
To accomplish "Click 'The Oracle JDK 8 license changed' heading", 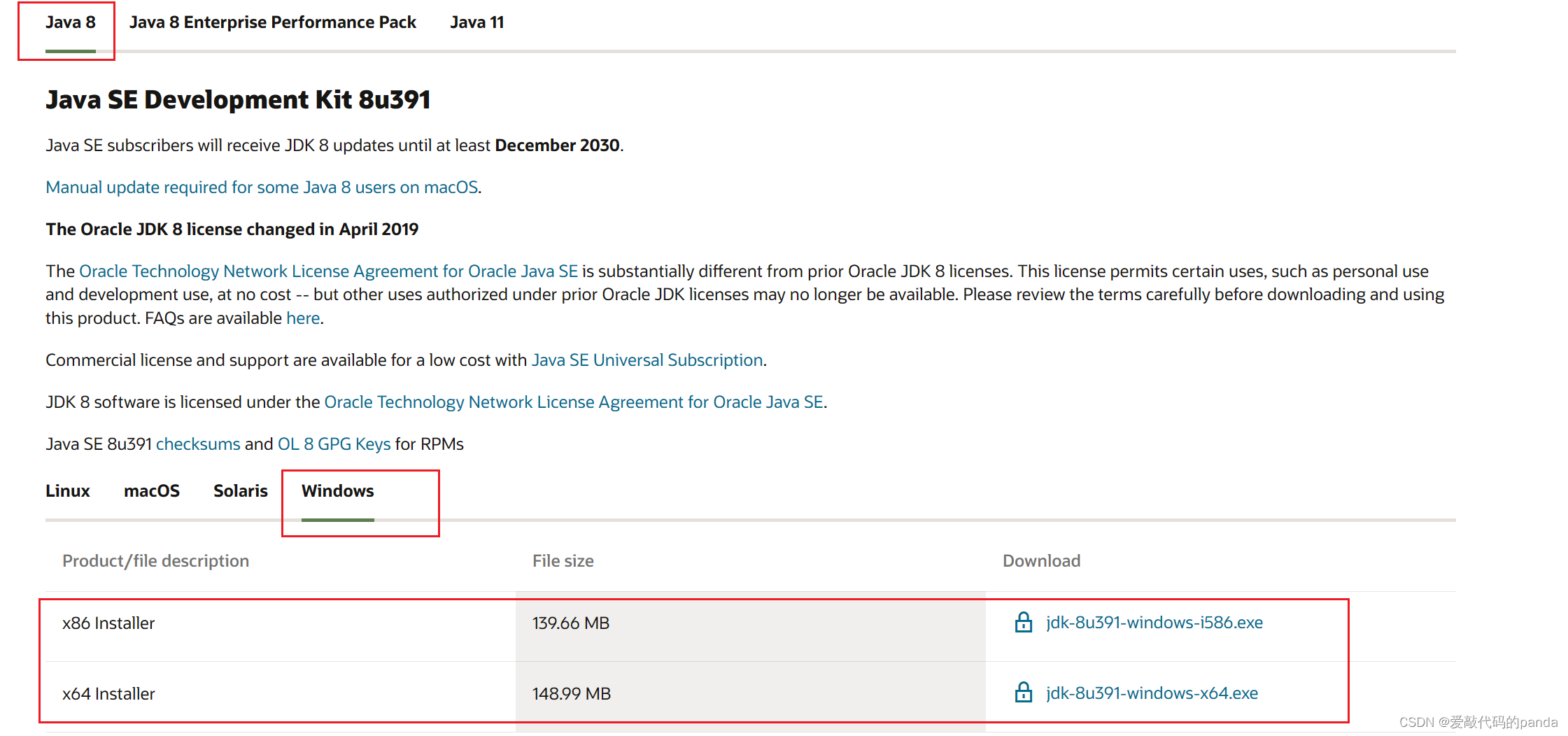I will (232, 229).
